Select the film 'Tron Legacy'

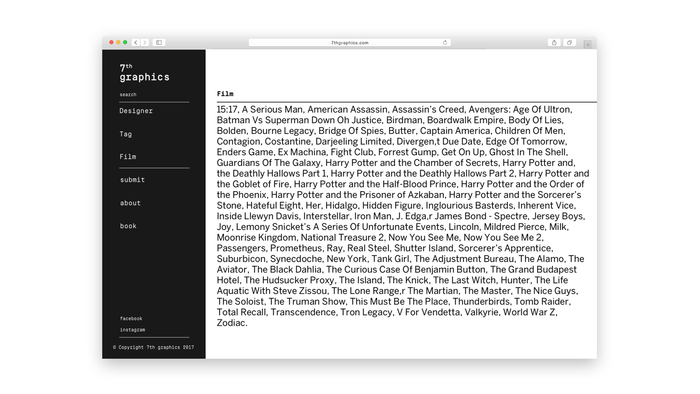coord(366,313)
